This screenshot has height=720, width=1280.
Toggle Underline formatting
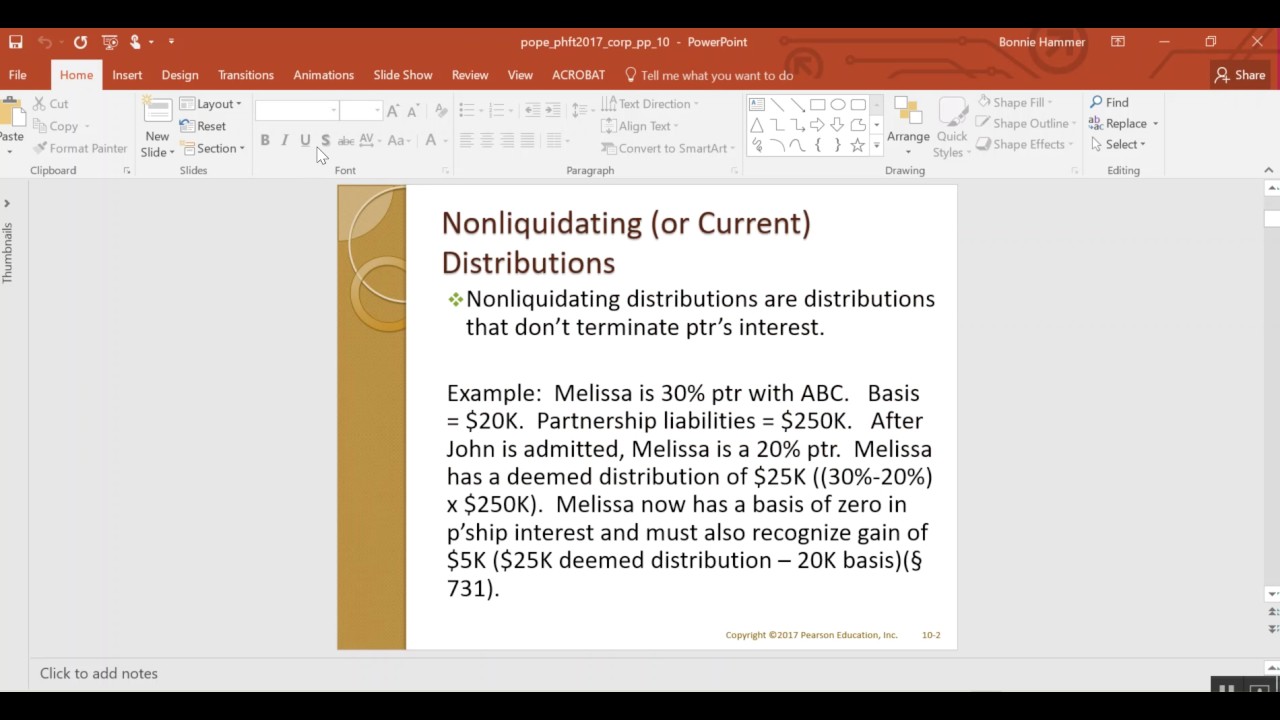(305, 141)
